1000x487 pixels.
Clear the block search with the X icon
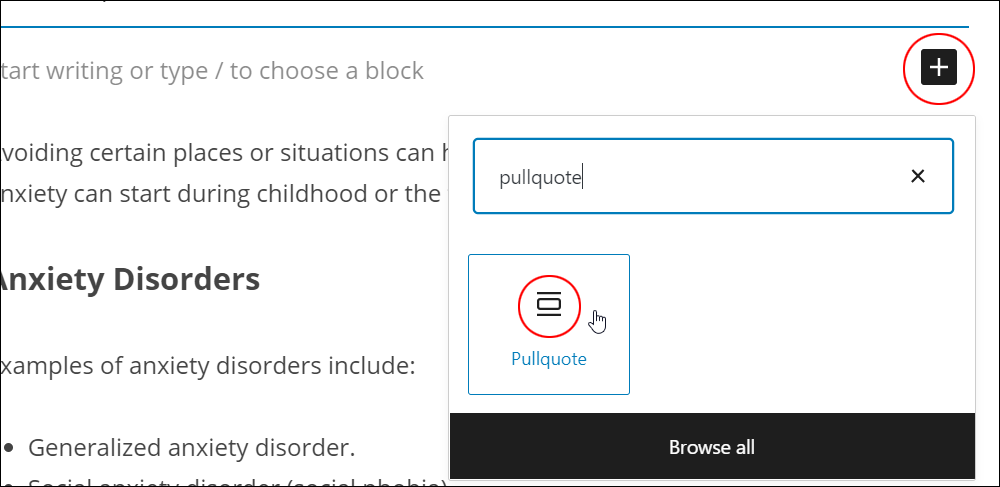pos(918,176)
